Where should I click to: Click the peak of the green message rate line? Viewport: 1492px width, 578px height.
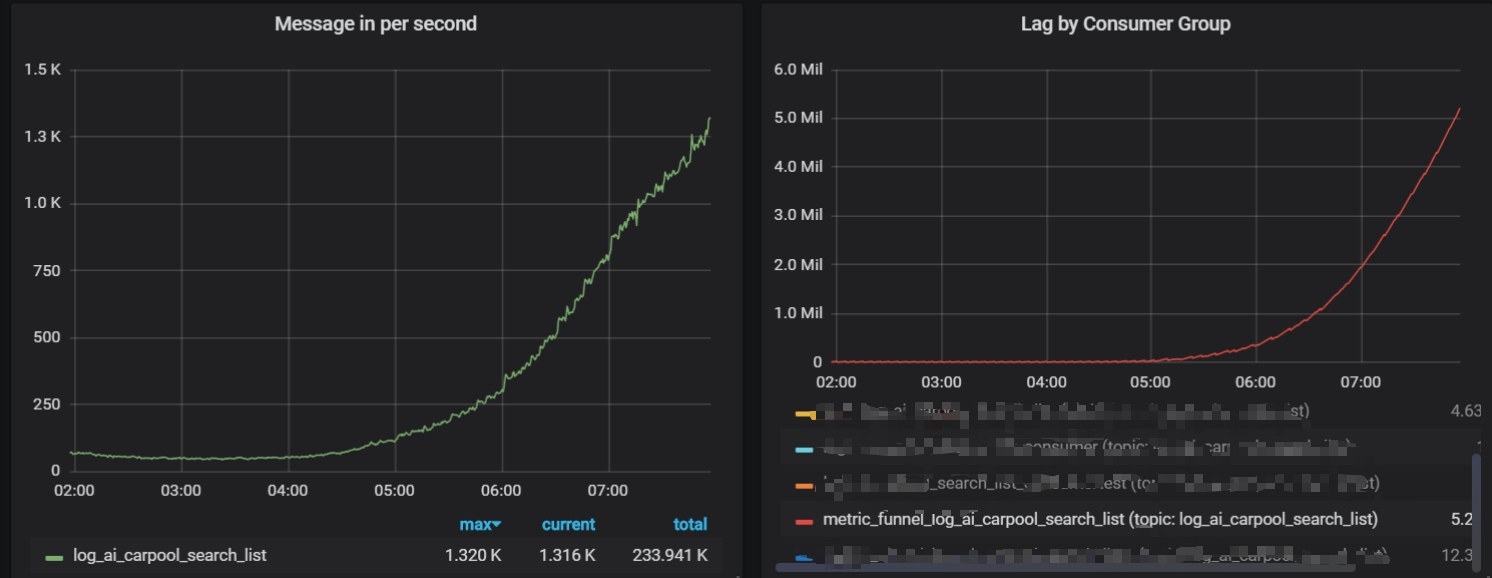click(x=709, y=119)
